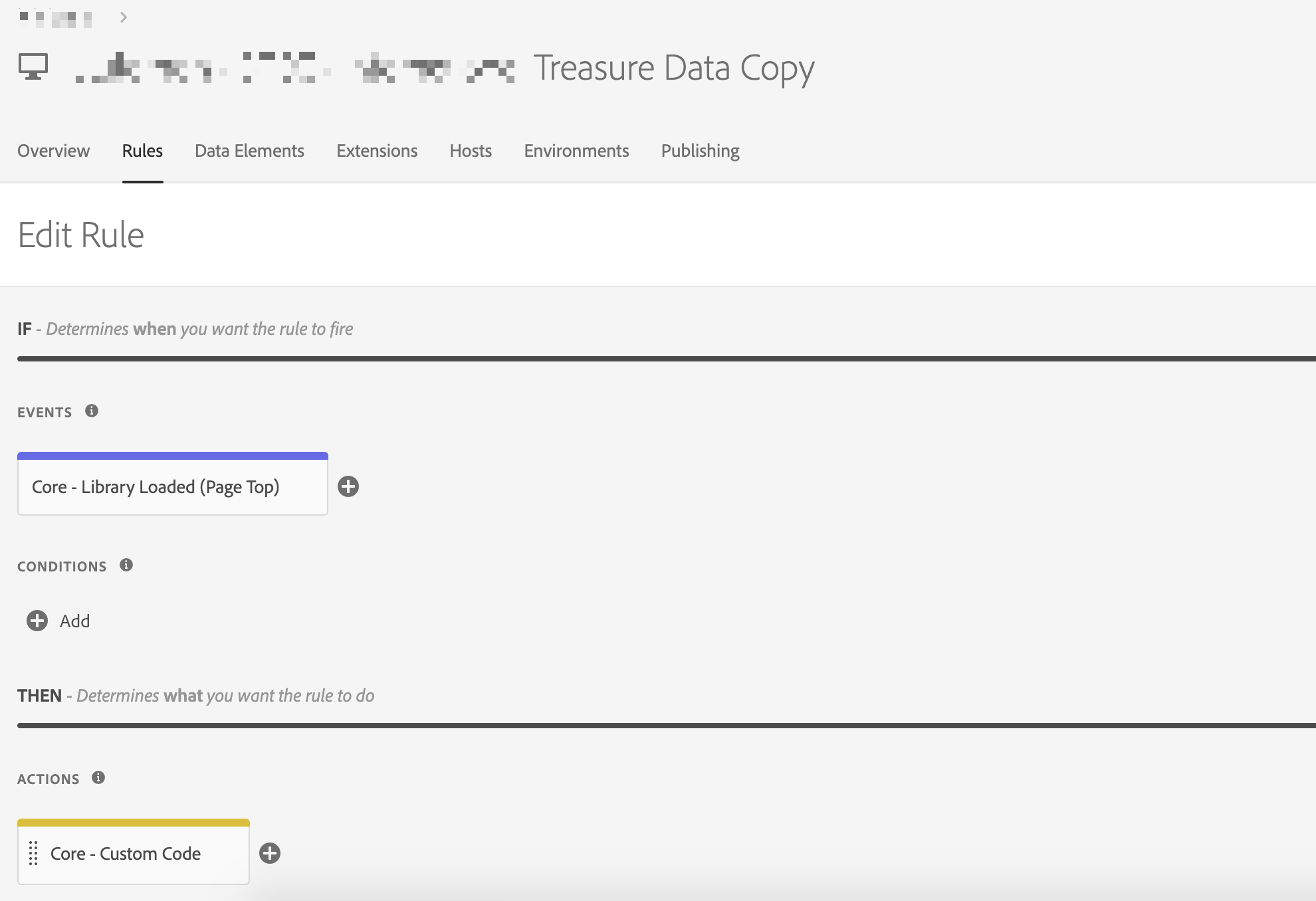1316x901 pixels.
Task: Go to the Extensions tab
Action: 377,151
